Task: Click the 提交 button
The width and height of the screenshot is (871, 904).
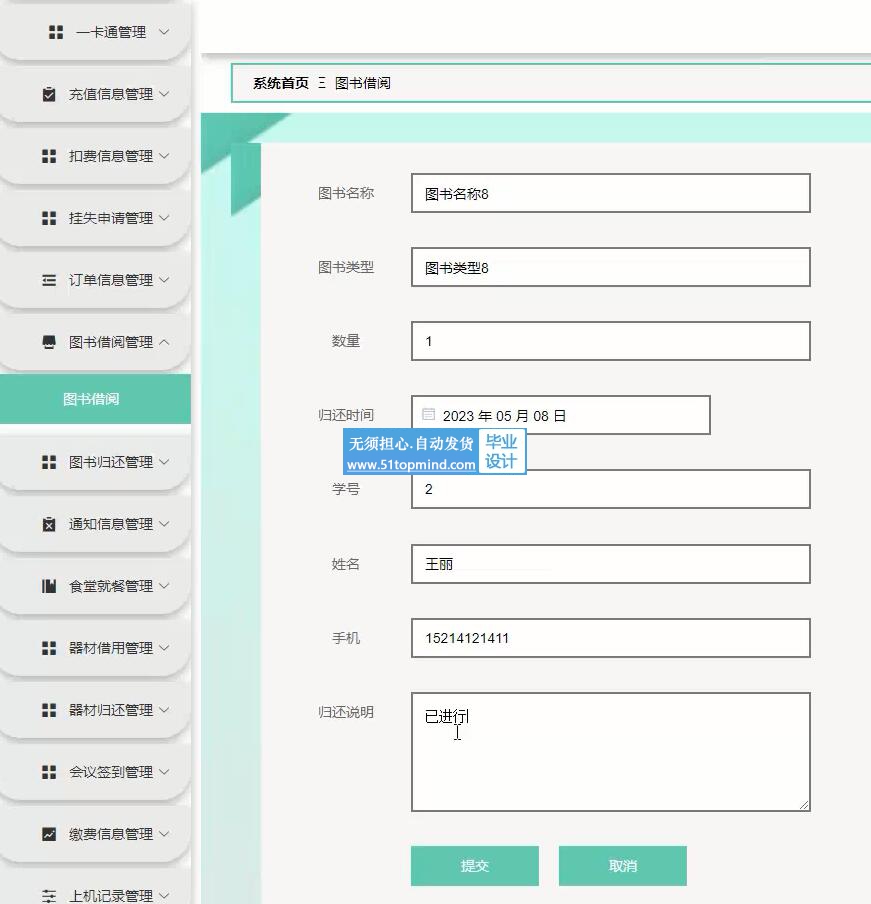Action: tap(474, 866)
